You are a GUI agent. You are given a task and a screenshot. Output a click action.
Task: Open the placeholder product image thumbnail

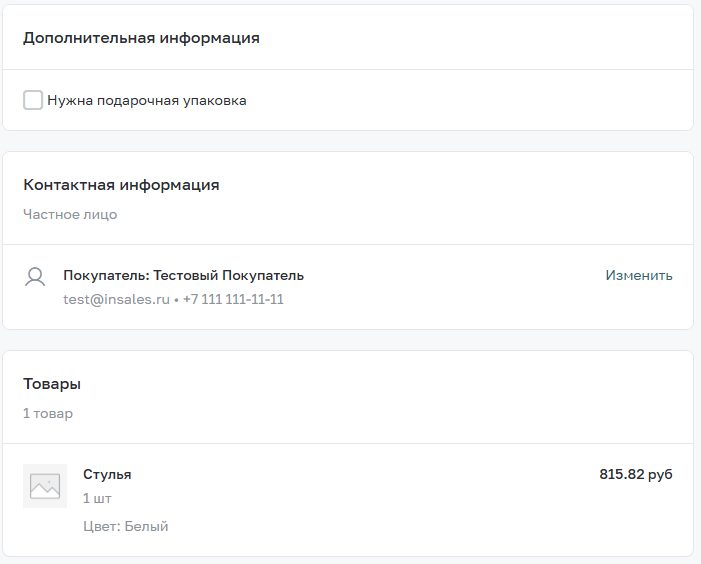(x=45, y=486)
